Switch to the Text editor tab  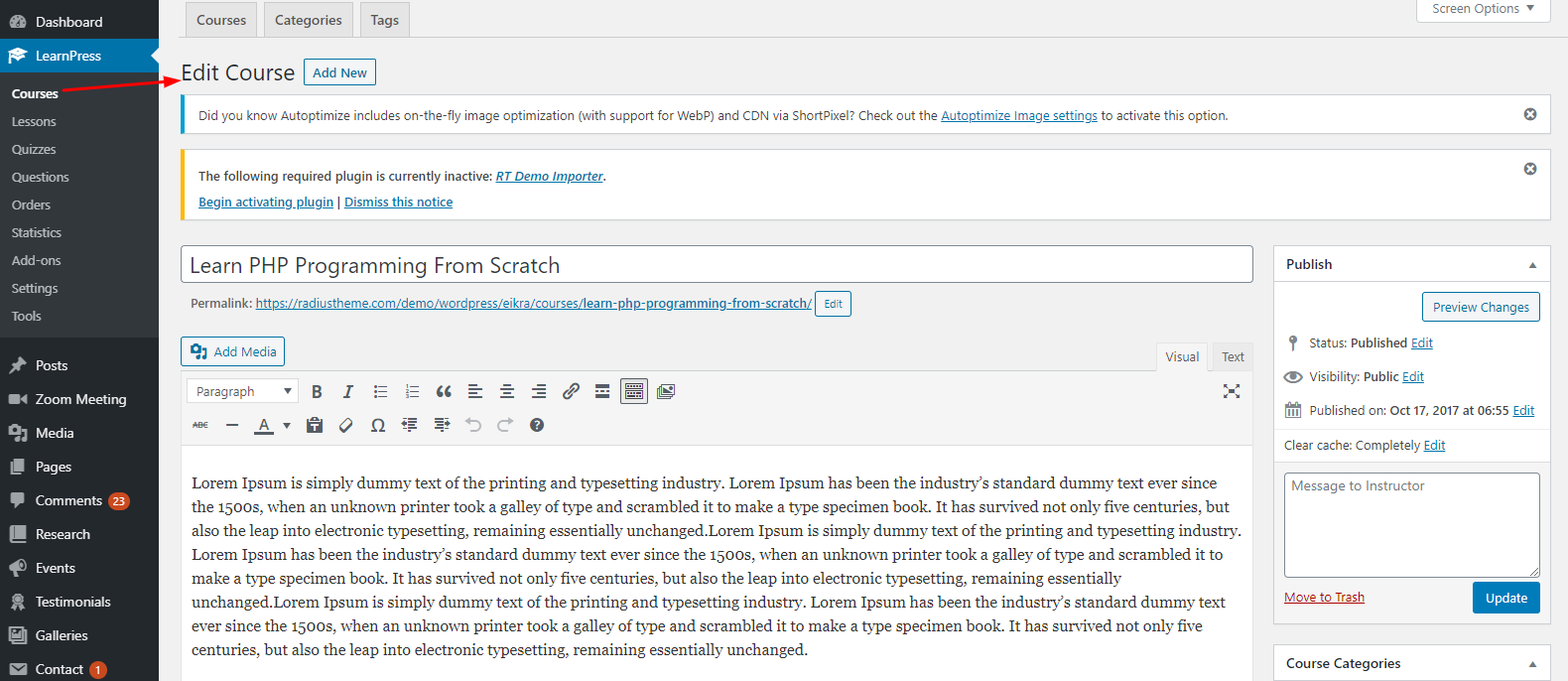point(1233,356)
